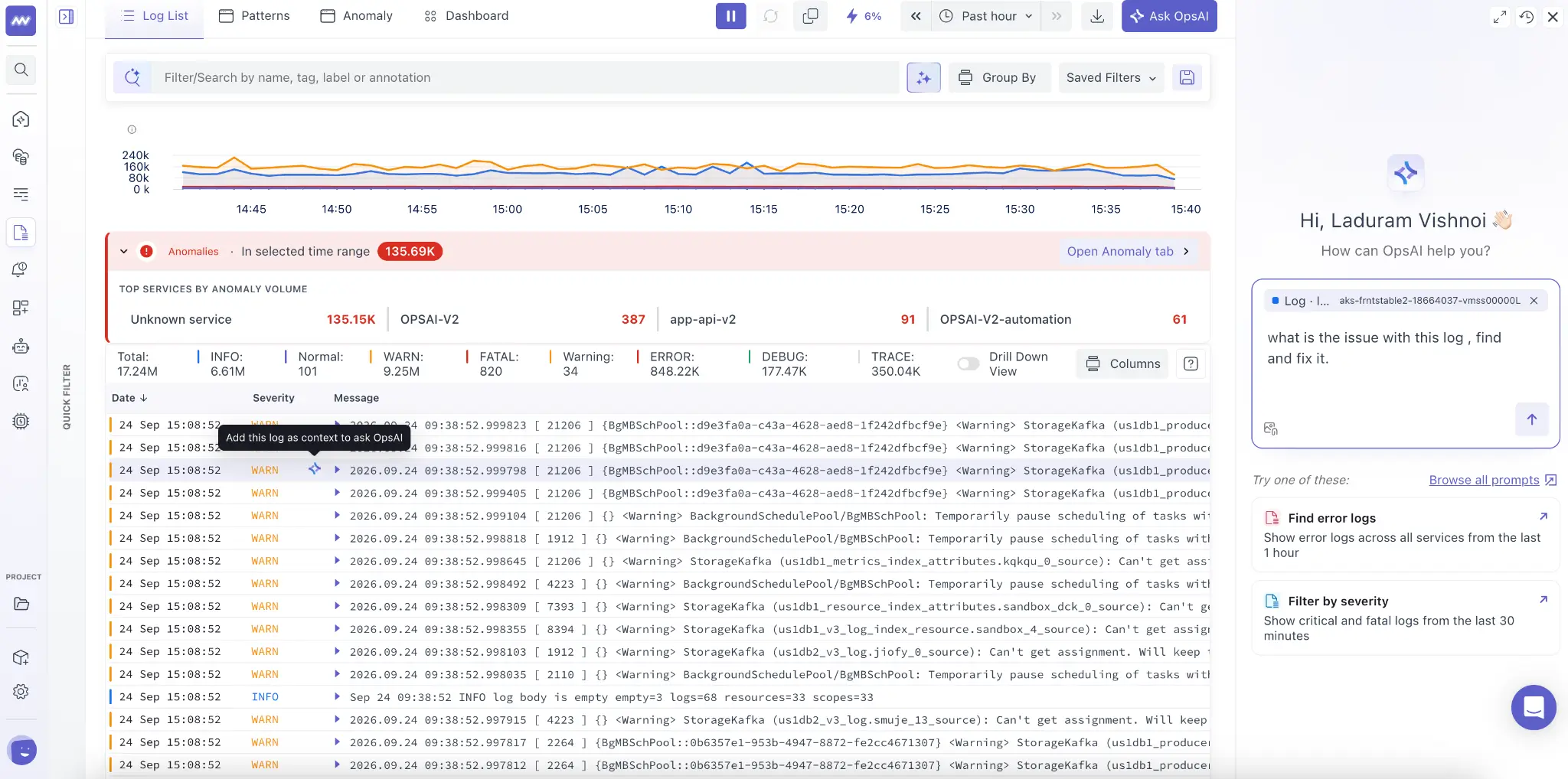Switch to the Dashboard tab
1568x779 pixels.
pos(466,16)
